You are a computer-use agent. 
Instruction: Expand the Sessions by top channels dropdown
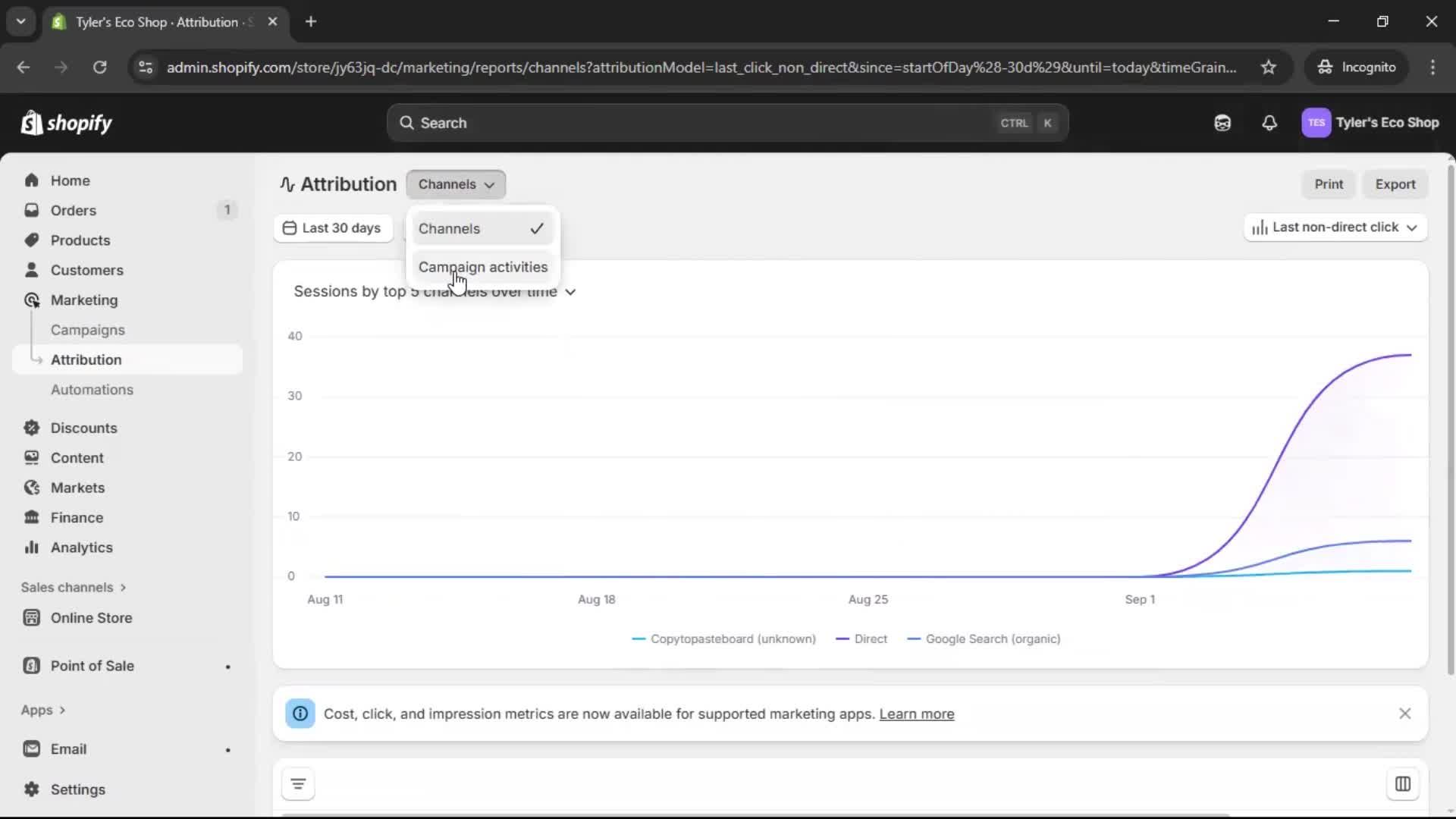coord(570,292)
